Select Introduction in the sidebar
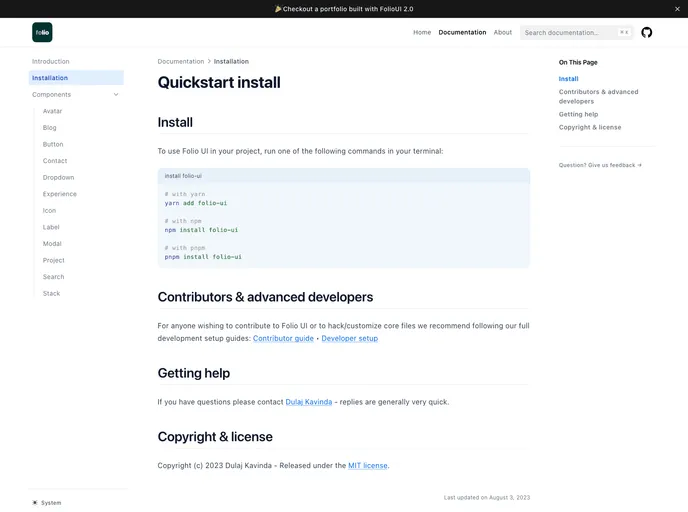Viewport: 688px width, 512px height. coord(51,61)
